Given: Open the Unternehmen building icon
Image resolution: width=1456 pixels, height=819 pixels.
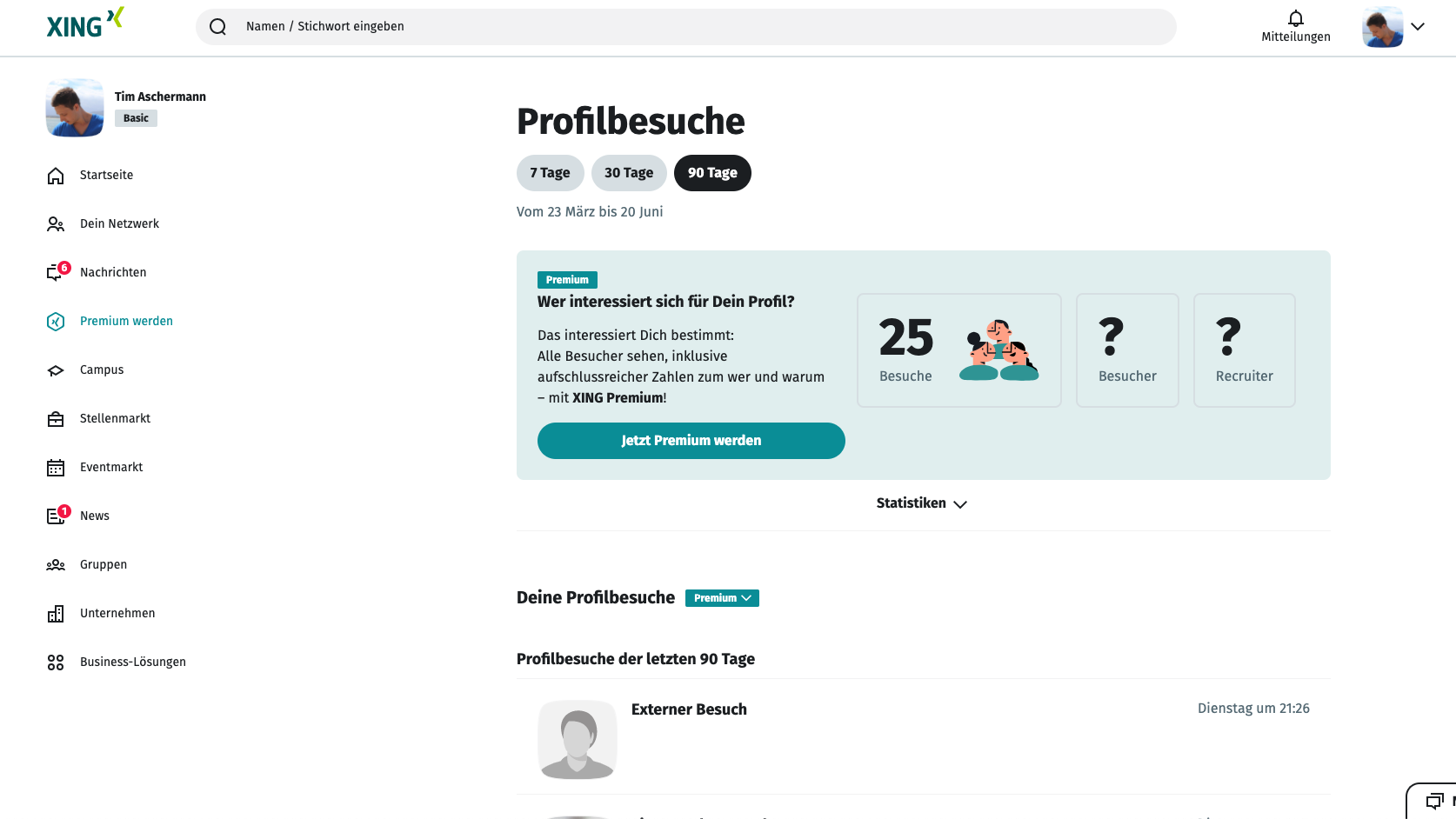Looking at the screenshot, I should (56, 614).
